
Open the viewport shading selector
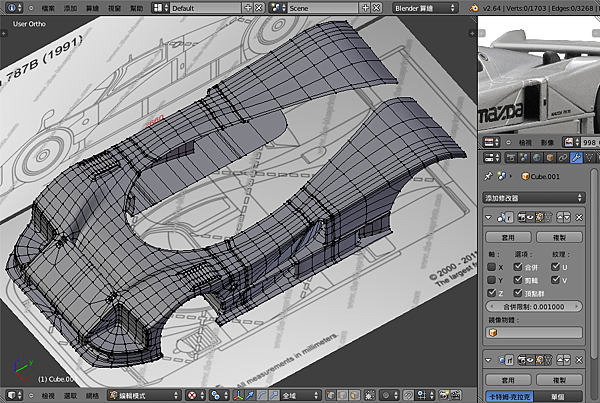195,395
